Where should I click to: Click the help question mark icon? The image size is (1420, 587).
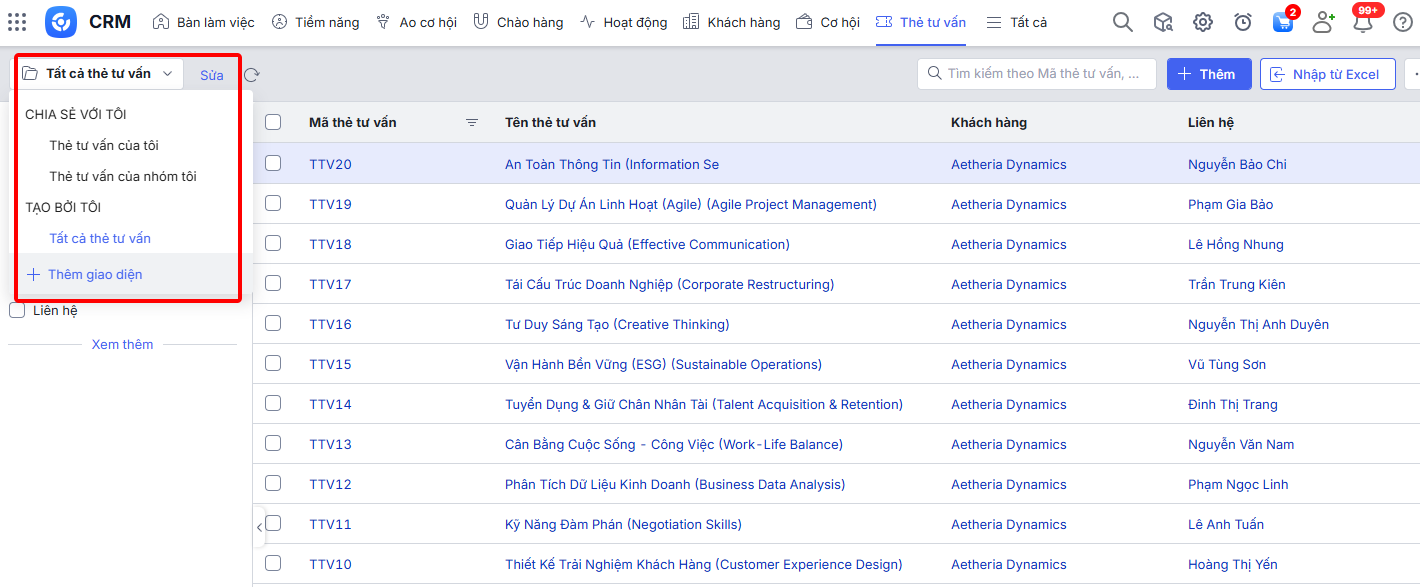[1403, 22]
